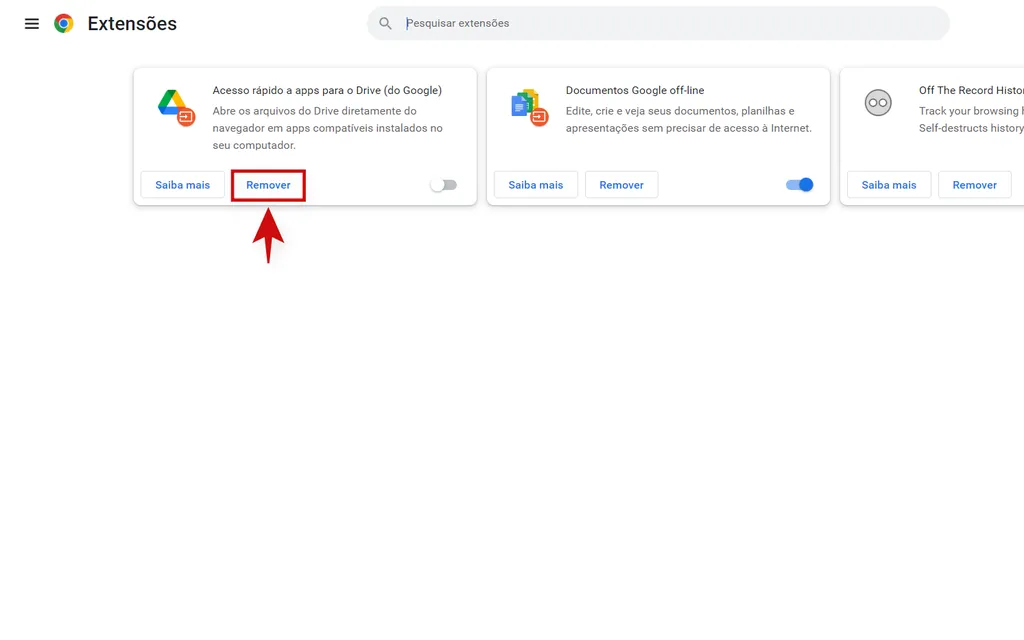1024x640 pixels.
Task: Enable the Drive quick access extension toggle
Action: 443,185
